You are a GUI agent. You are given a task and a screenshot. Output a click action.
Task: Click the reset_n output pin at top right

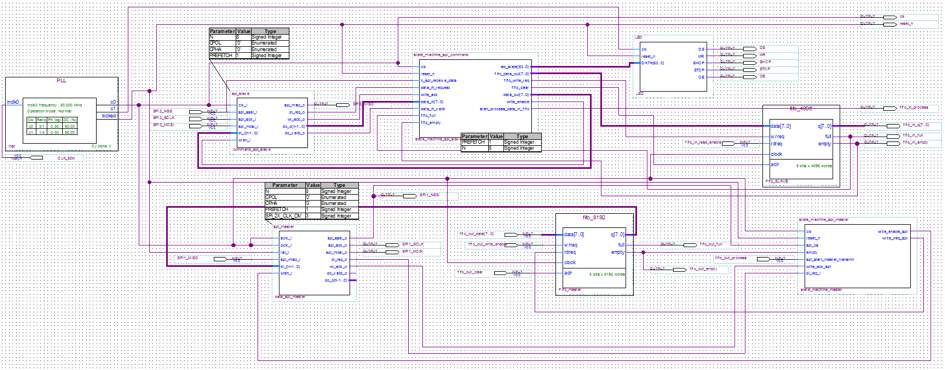pyautogui.click(x=889, y=24)
